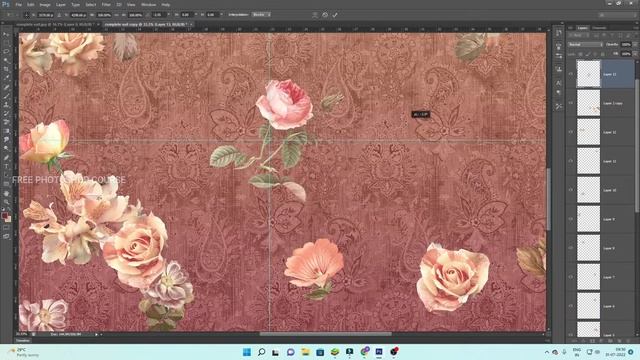This screenshot has height=360, width=640.
Task: Change screen mode via toolbar icon
Action: point(6,236)
